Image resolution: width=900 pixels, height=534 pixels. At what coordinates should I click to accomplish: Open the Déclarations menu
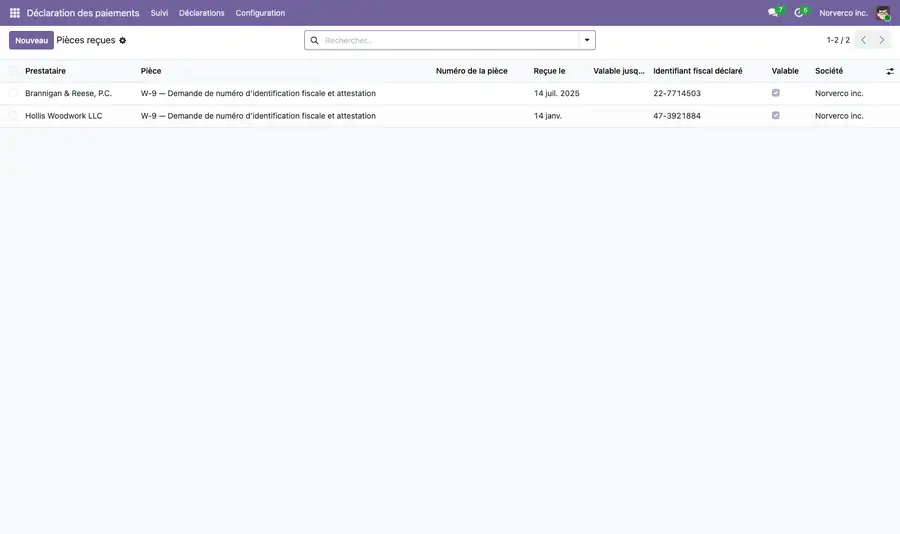pos(201,13)
